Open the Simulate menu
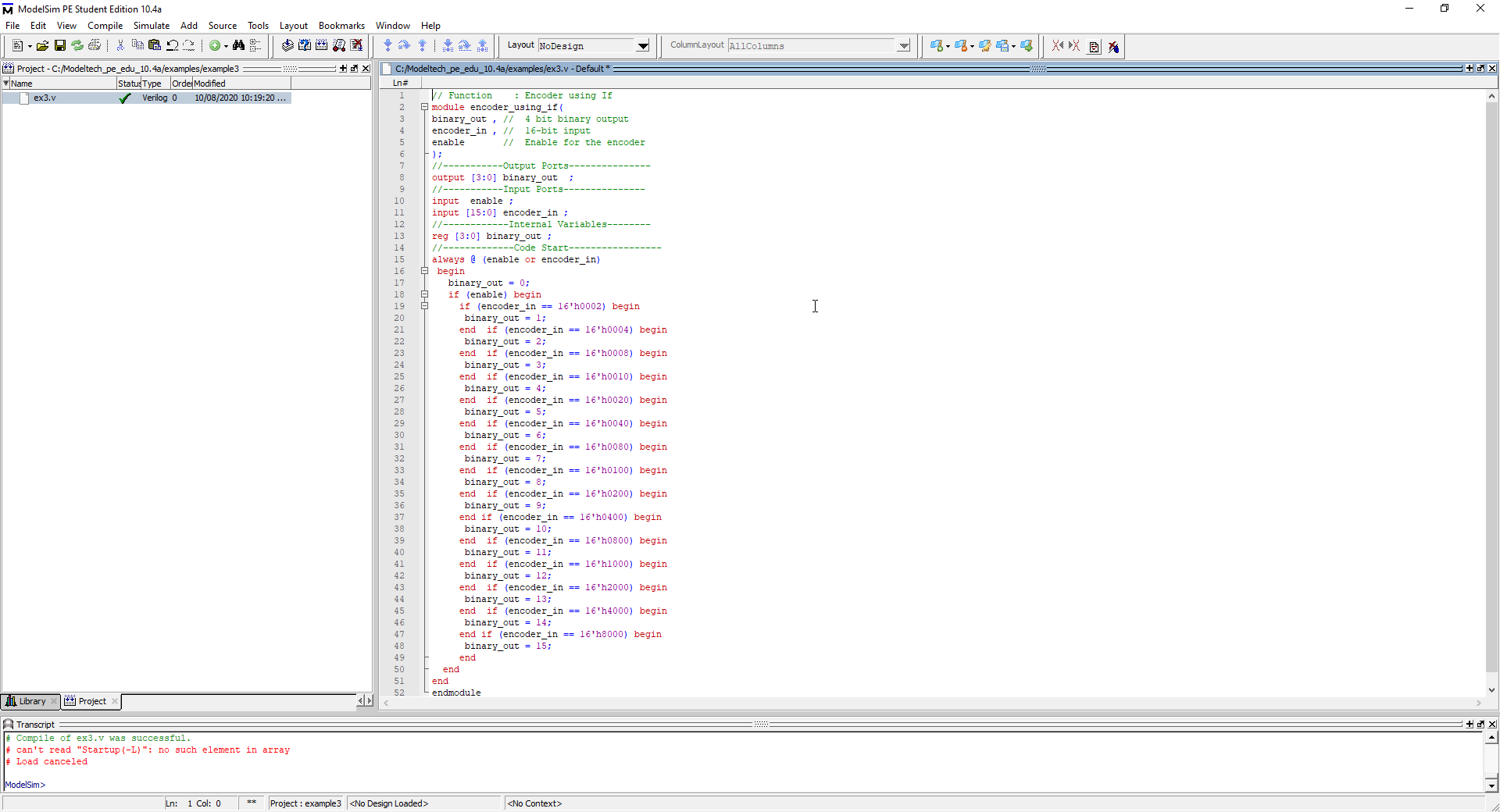This screenshot has width=1500, height=812. pos(151,26)
